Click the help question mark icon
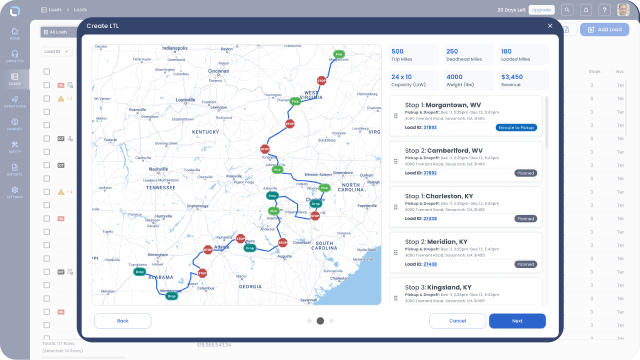The image size is (640, 360). (x=604, y=10)
